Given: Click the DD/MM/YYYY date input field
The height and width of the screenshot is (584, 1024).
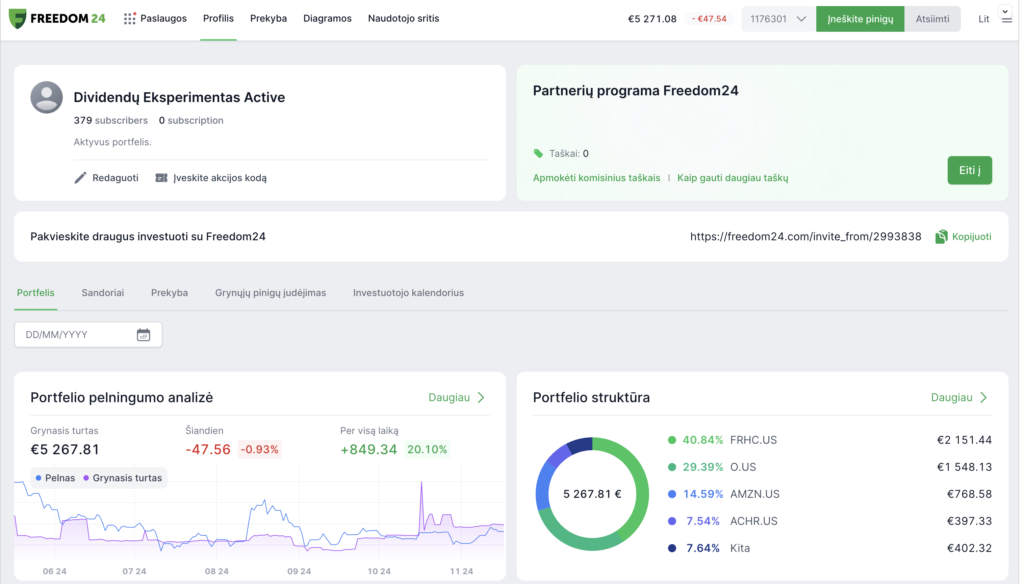Looking at the screenshot, I should [x=88, y=334].
